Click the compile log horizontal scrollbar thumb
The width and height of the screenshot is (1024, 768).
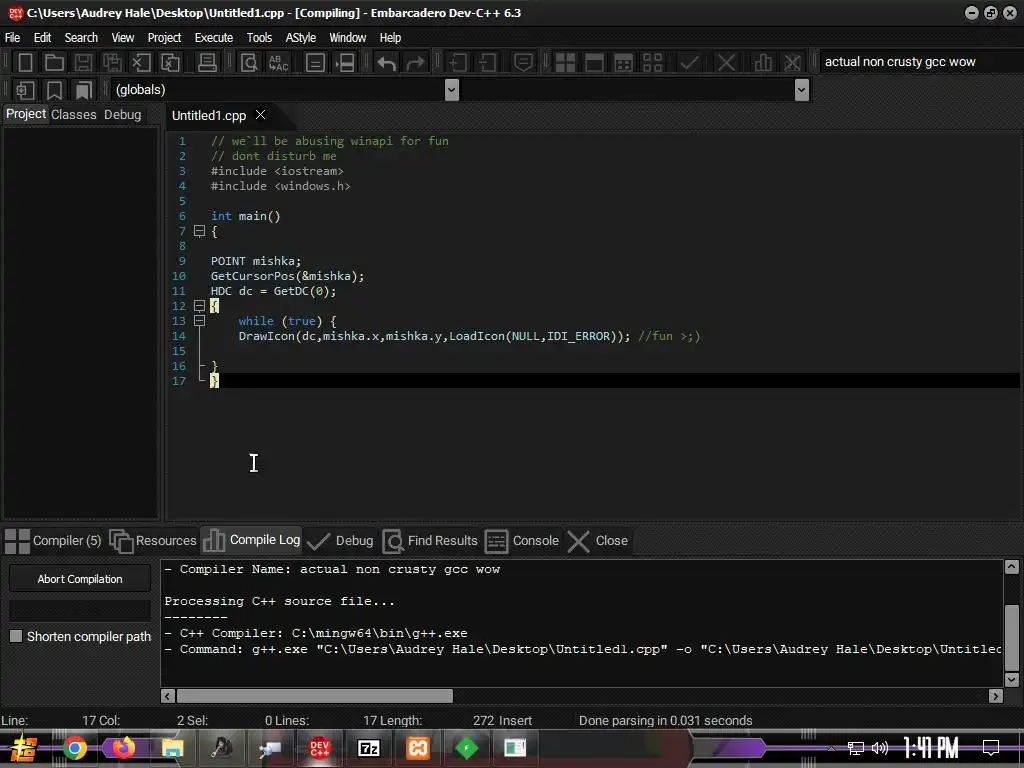coord(315,696)
